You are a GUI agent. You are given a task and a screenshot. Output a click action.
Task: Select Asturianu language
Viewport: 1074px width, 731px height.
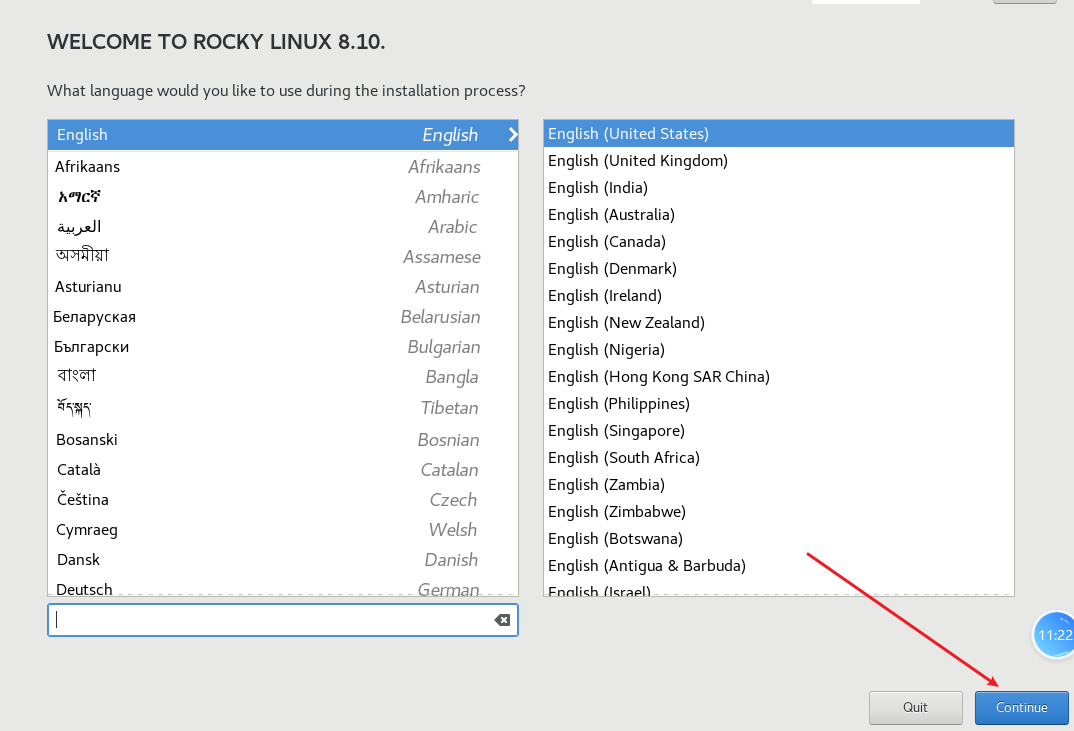point(283,287)
